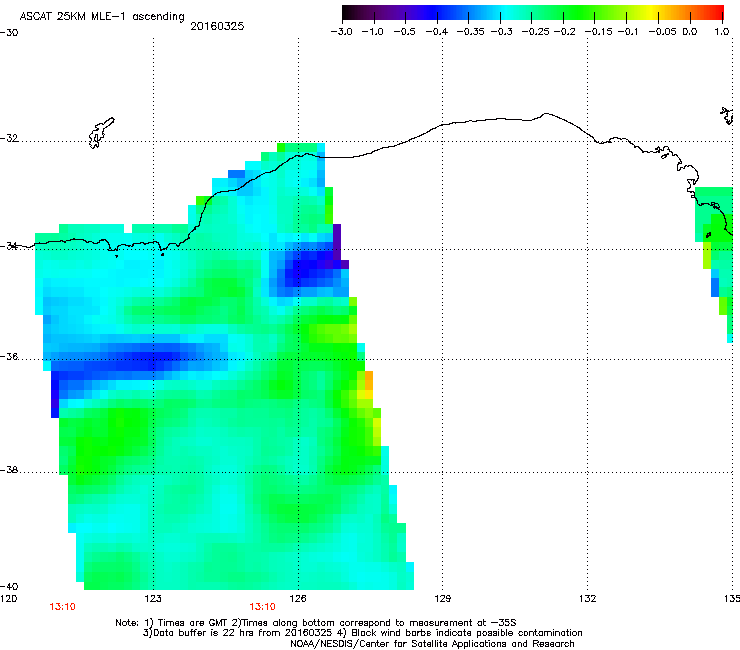Click the red 13:10 time left of 123
Image resolution: width=740 pixels, height=650 pixels.
(62, 607)
